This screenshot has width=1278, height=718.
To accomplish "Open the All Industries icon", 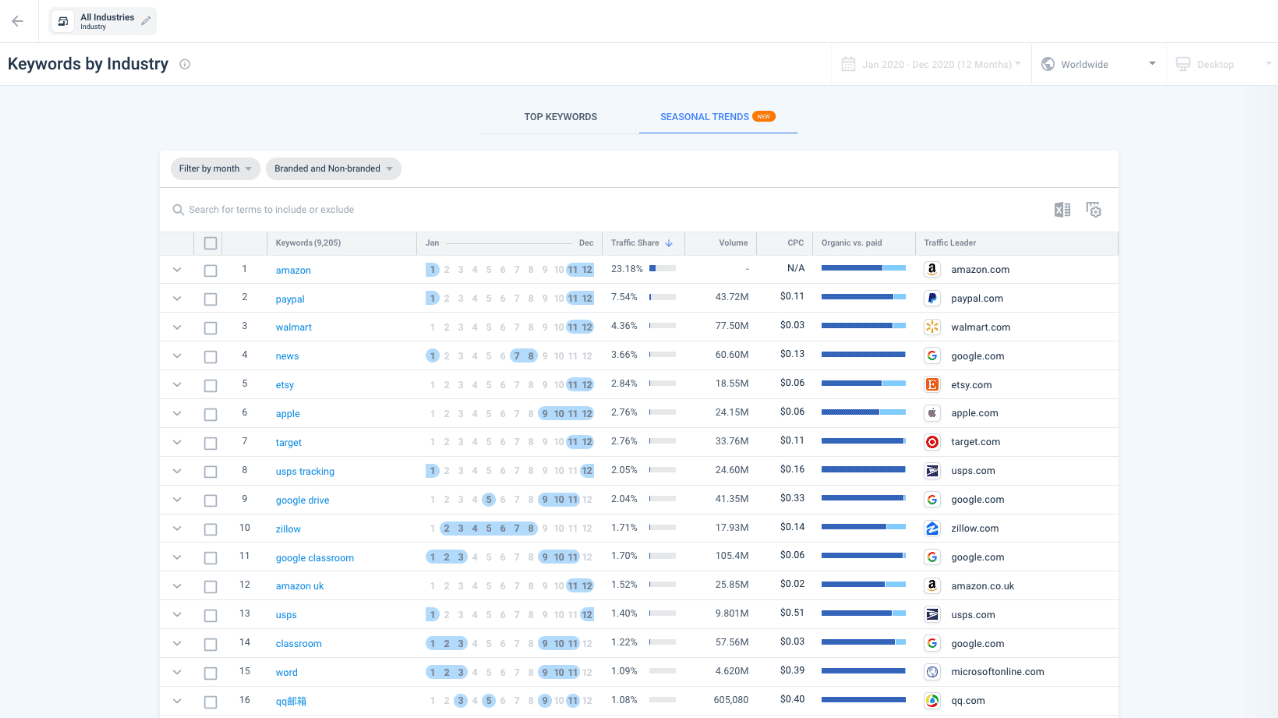I will tap(63, 21).
